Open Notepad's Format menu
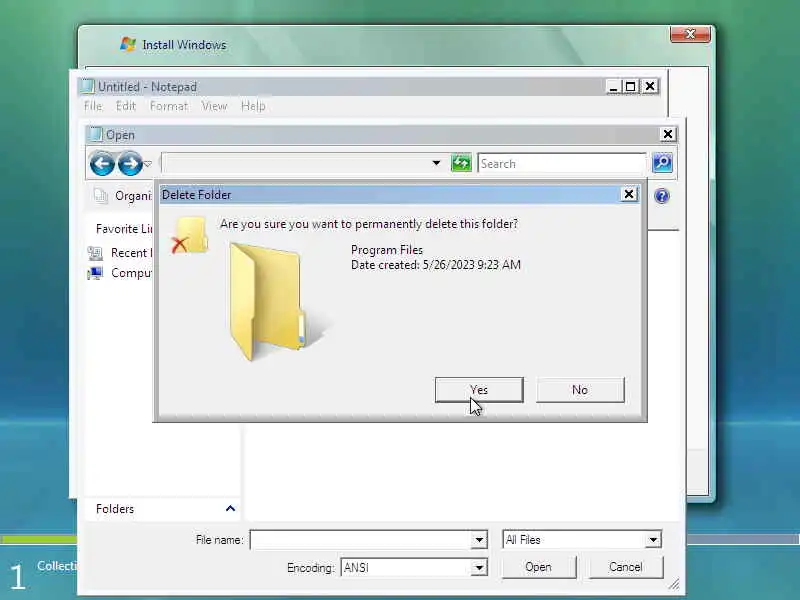800x600 pixels. [x=169, y=106]
